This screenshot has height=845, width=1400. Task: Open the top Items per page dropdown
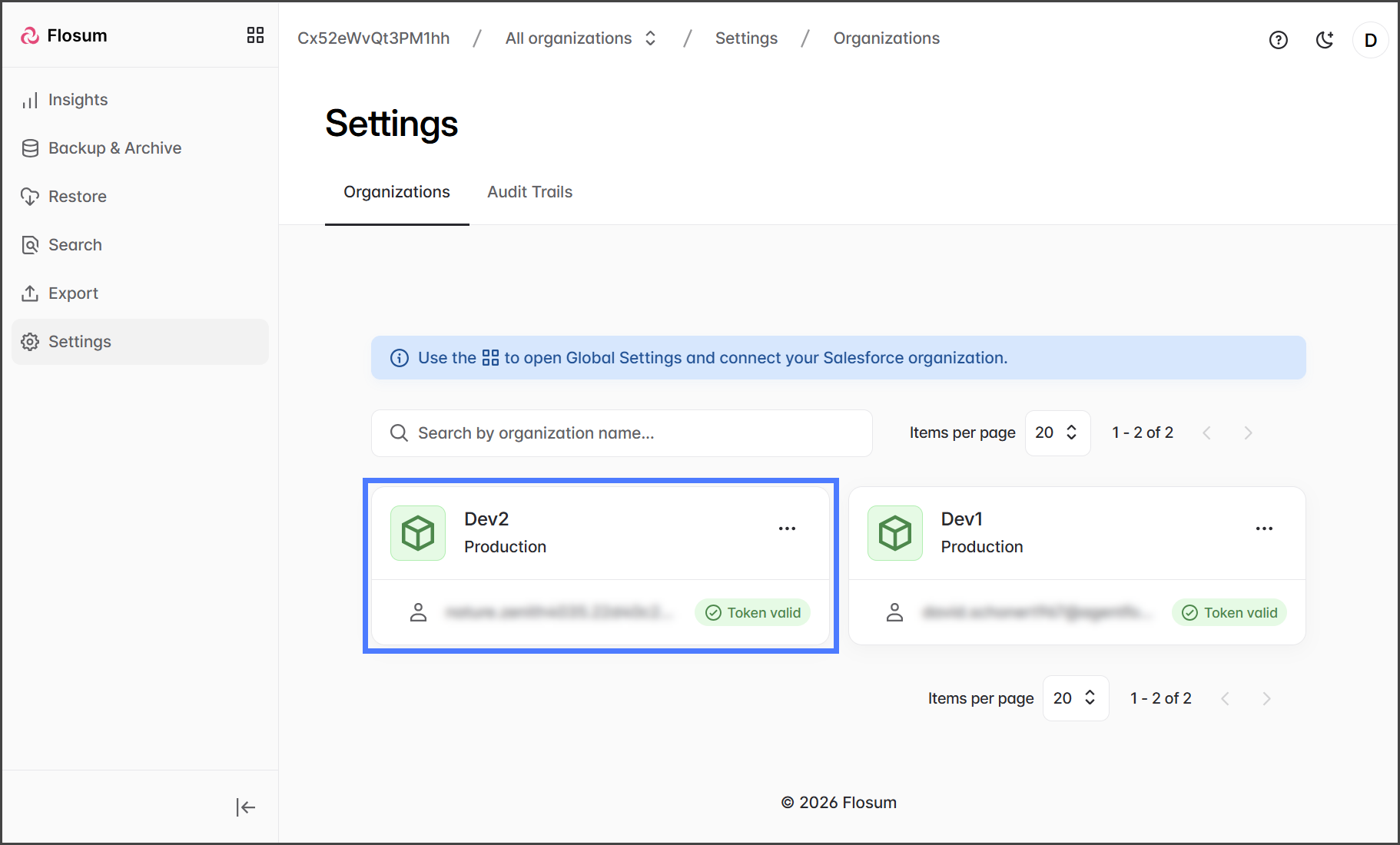pos(1057,432)
